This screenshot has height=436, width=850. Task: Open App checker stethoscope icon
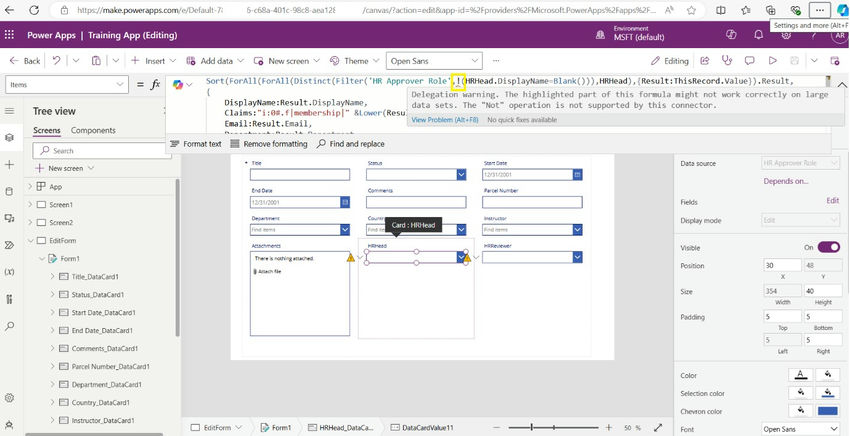tap(727, 61)
